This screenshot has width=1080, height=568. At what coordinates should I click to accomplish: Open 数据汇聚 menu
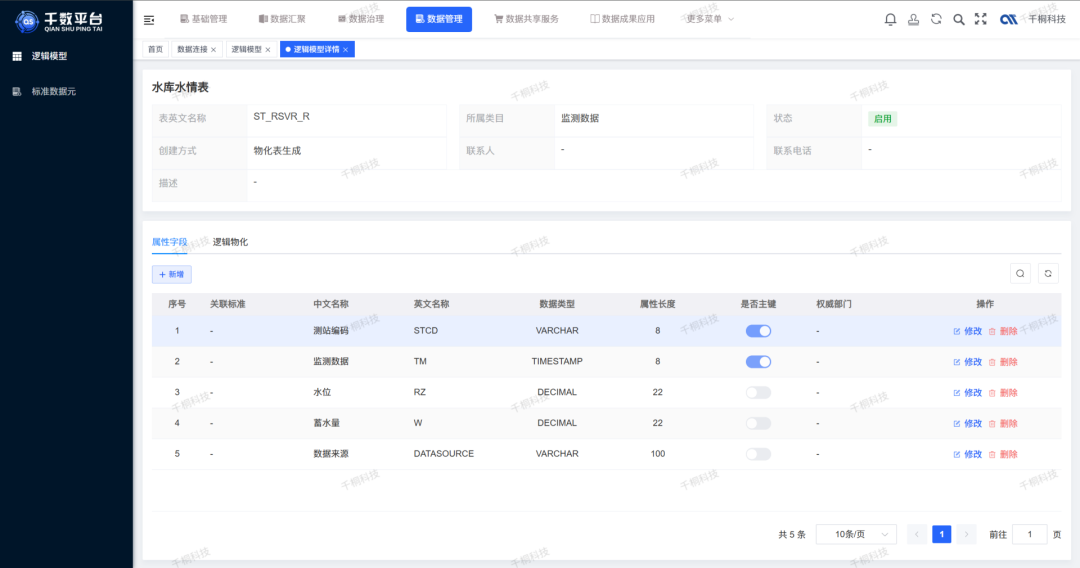pos(282,19)
